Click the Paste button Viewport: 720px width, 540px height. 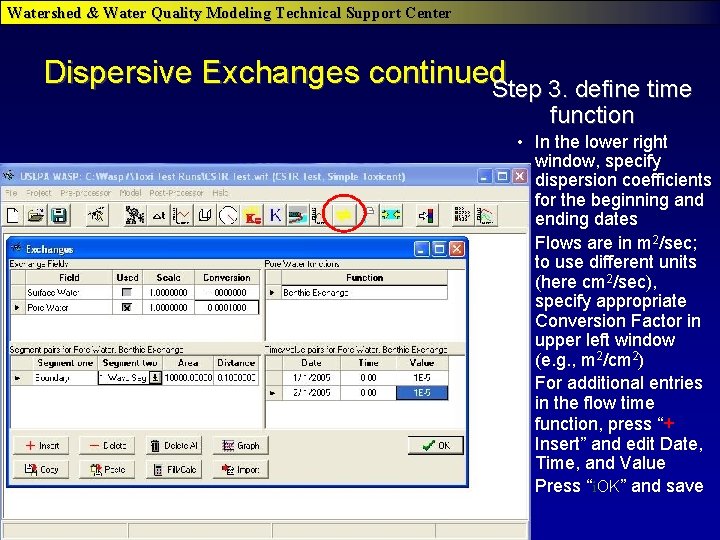tap(107, 469)
